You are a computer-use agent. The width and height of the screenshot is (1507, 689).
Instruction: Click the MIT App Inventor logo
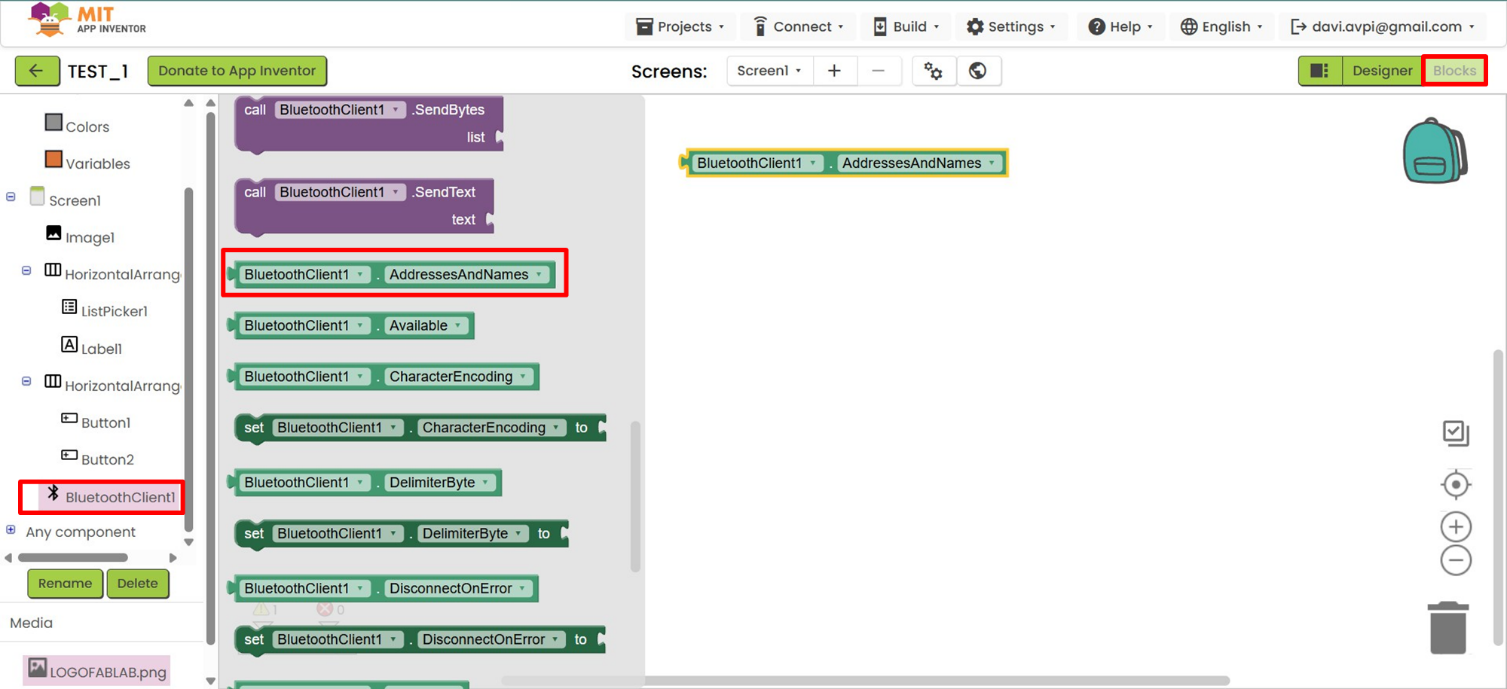click(88, 20)
